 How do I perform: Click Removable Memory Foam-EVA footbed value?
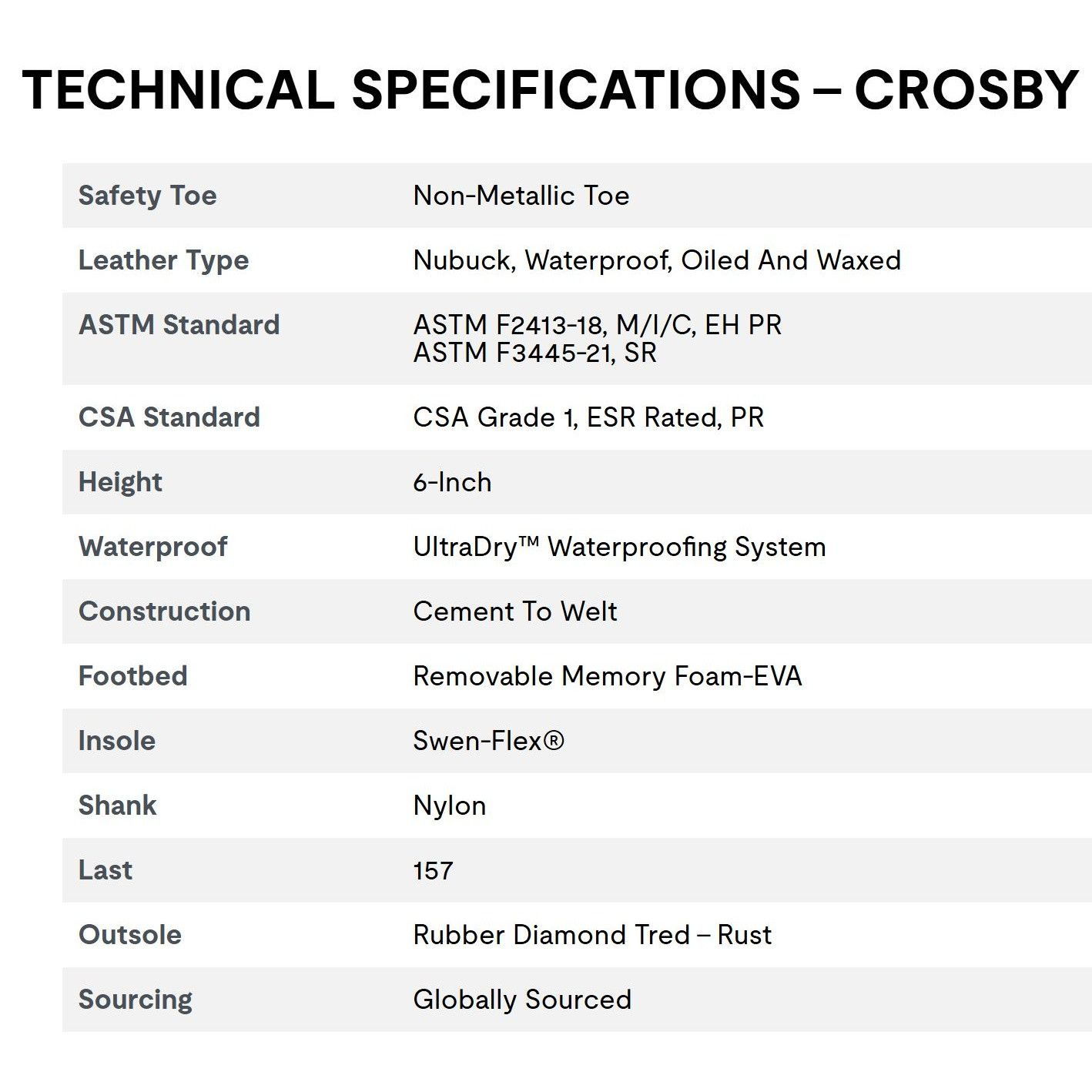coord(608,676)
